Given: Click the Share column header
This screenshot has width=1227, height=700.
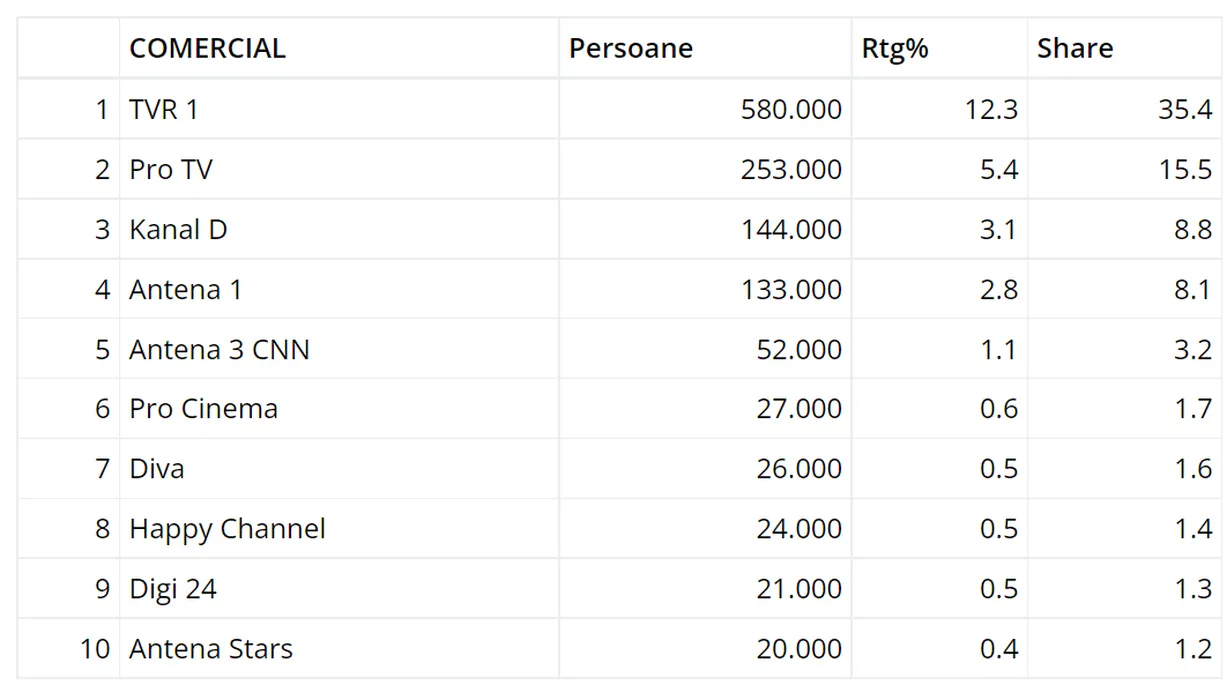Looking at the screenshot, I should point(1075,49).
